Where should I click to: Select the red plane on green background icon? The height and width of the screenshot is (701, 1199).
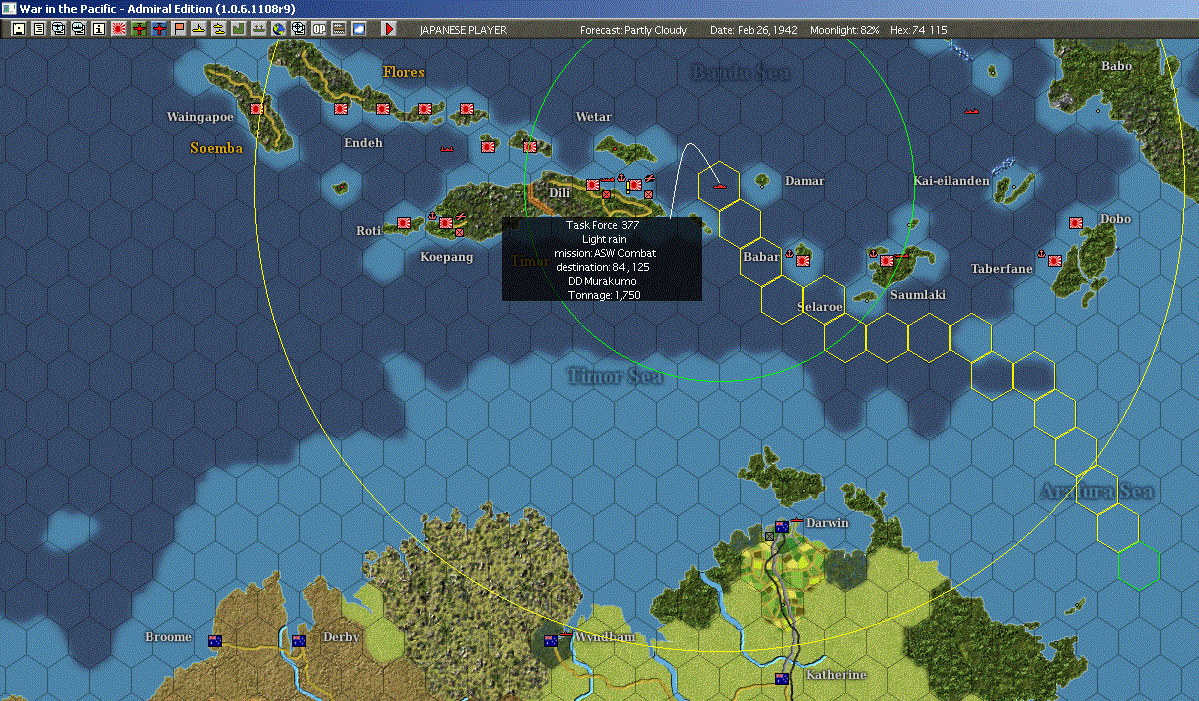(138, 29)
